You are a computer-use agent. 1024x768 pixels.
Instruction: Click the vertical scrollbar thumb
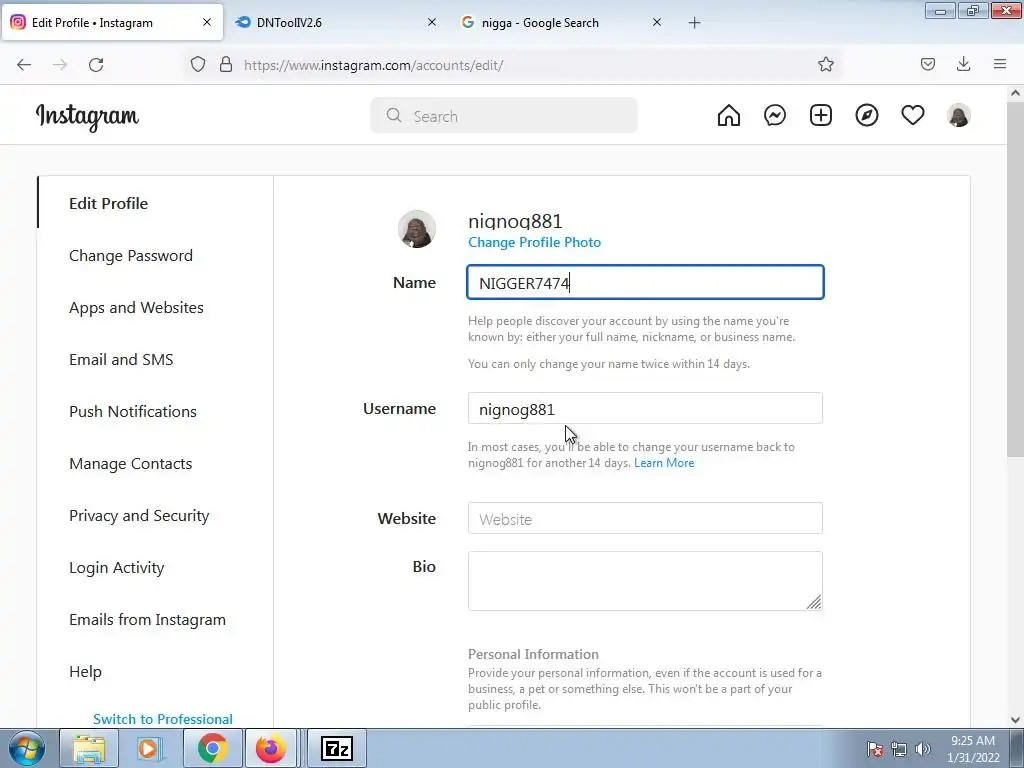1015,280
